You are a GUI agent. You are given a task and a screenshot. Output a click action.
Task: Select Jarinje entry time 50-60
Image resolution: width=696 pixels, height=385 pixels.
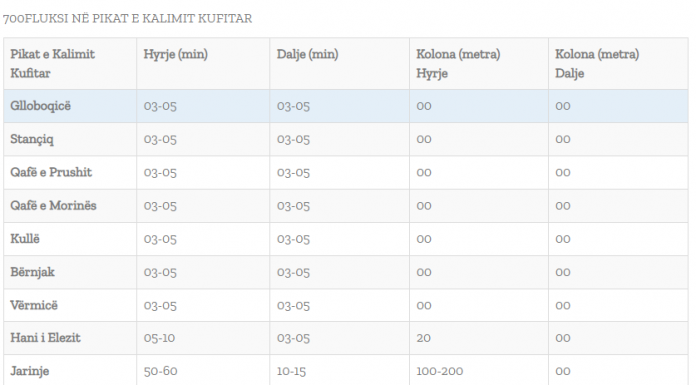[160, 371]
